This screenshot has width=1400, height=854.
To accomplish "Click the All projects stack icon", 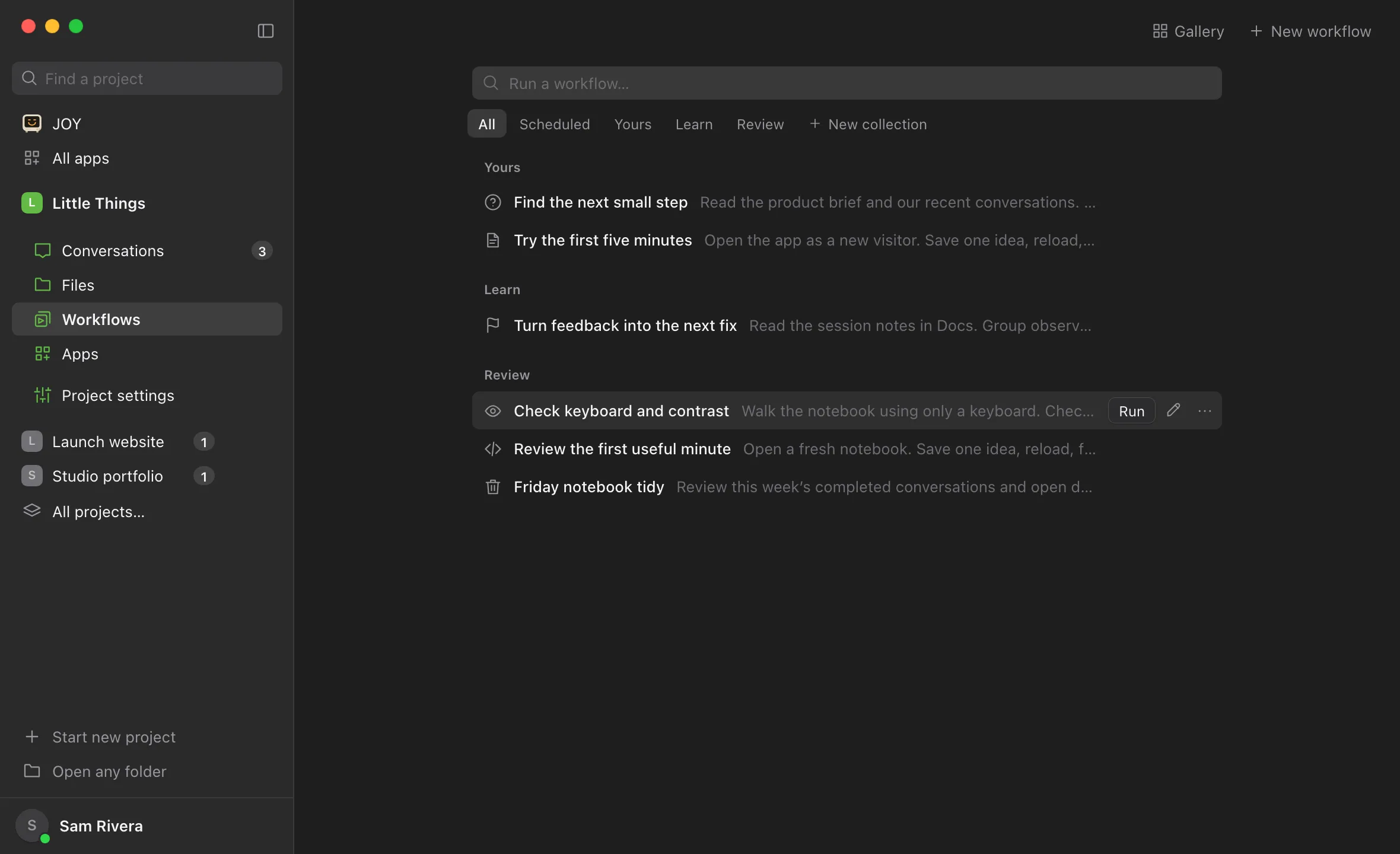I will (x=32, y=511).
